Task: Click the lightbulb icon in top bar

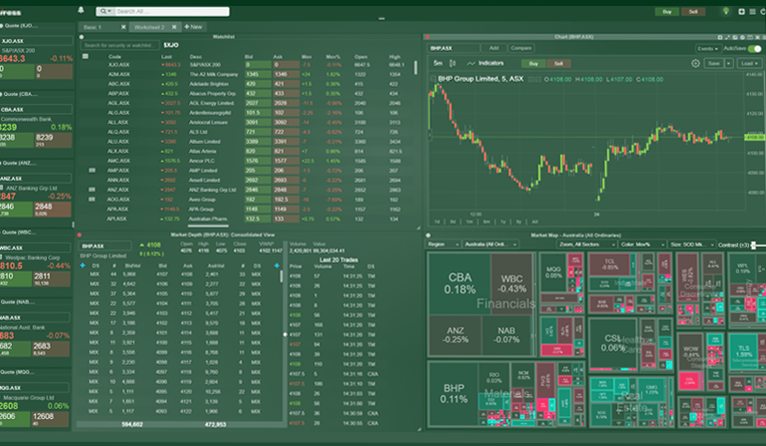Action: click(x=726, y=11)
